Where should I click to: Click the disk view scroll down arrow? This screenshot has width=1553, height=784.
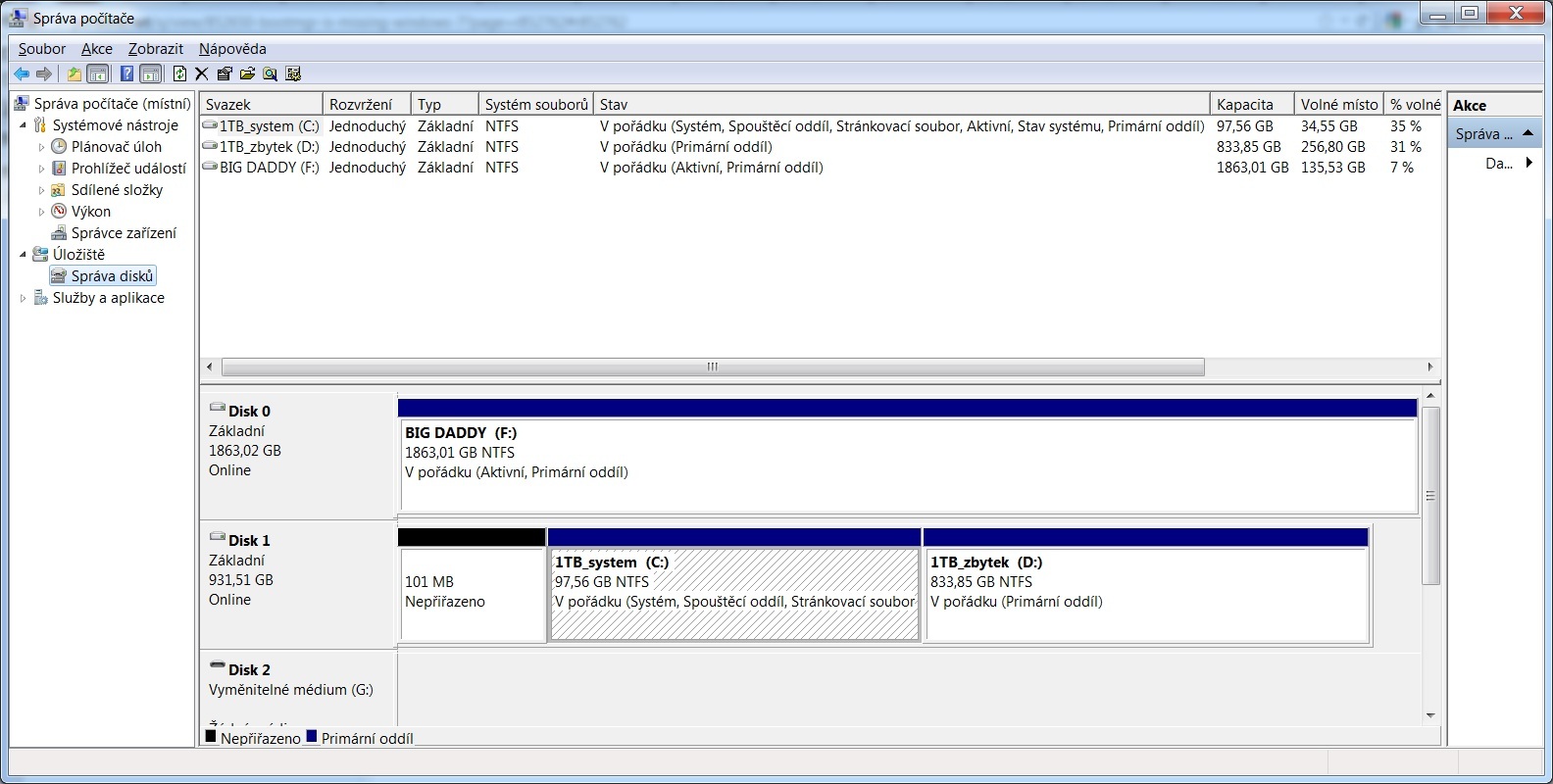[1431, 716]
